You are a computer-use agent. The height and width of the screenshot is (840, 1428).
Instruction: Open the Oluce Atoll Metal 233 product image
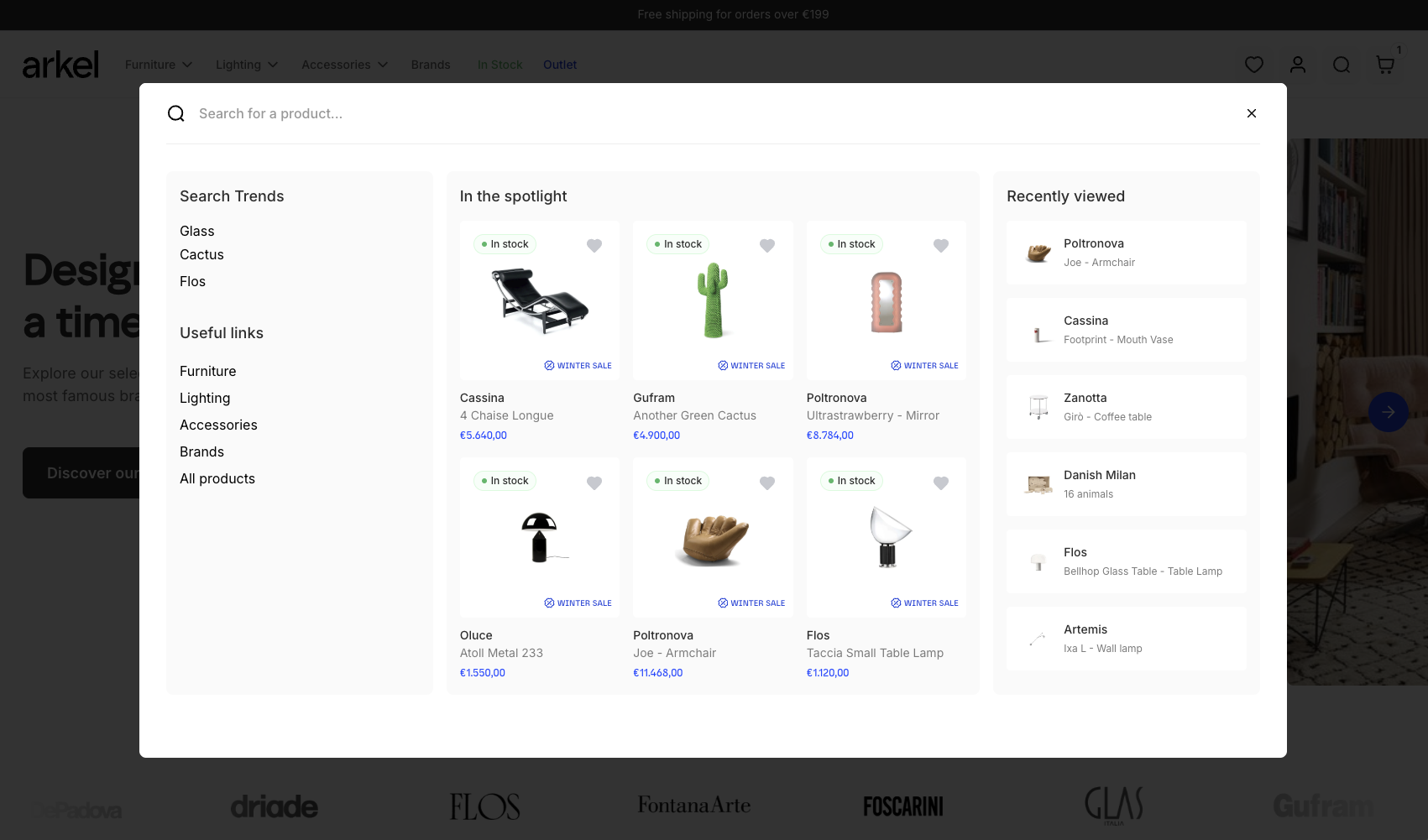pyautogui.click(x=539, y=537)
